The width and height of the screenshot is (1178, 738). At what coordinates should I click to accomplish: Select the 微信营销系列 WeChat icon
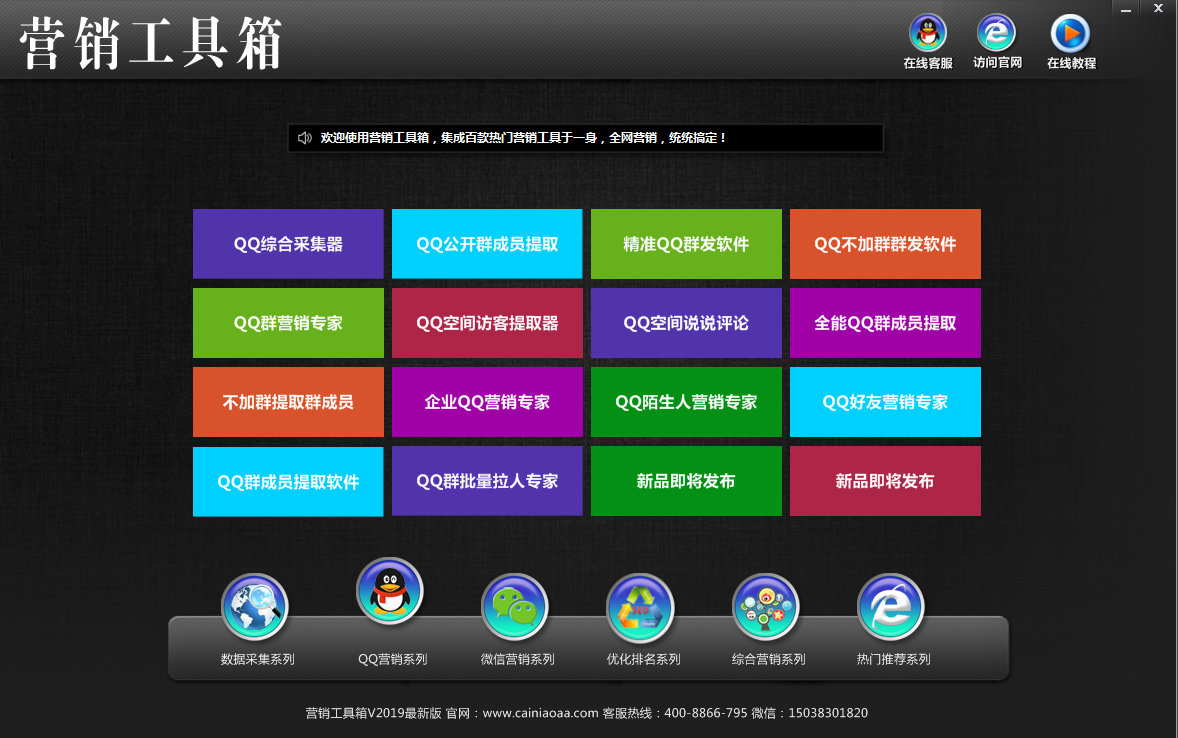point(515,607)
